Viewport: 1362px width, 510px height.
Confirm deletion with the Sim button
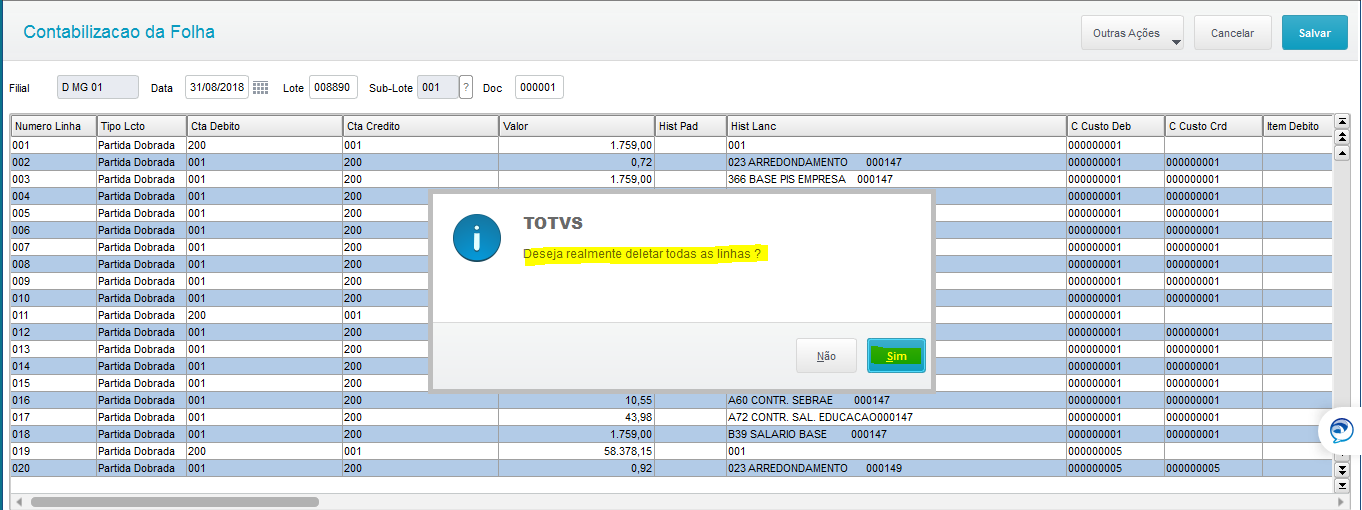[896, 356]
